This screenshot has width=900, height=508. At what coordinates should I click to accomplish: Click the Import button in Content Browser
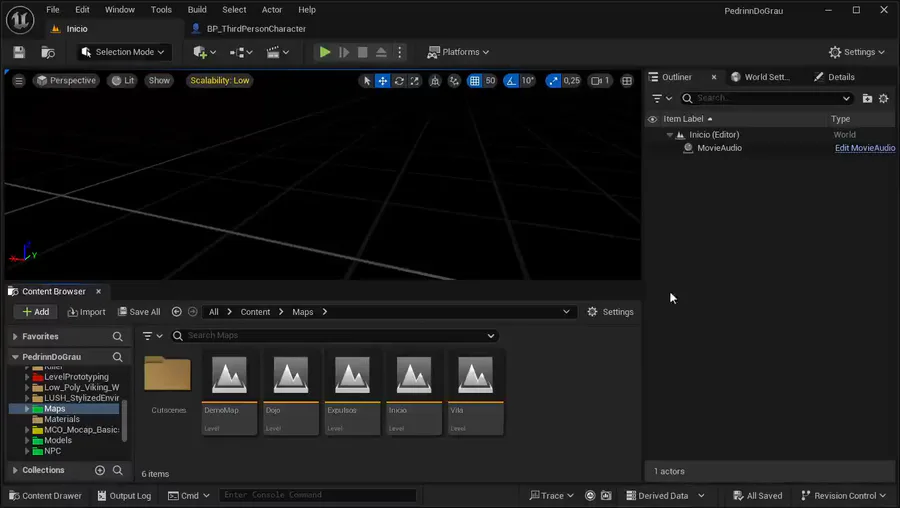point(86,312)
